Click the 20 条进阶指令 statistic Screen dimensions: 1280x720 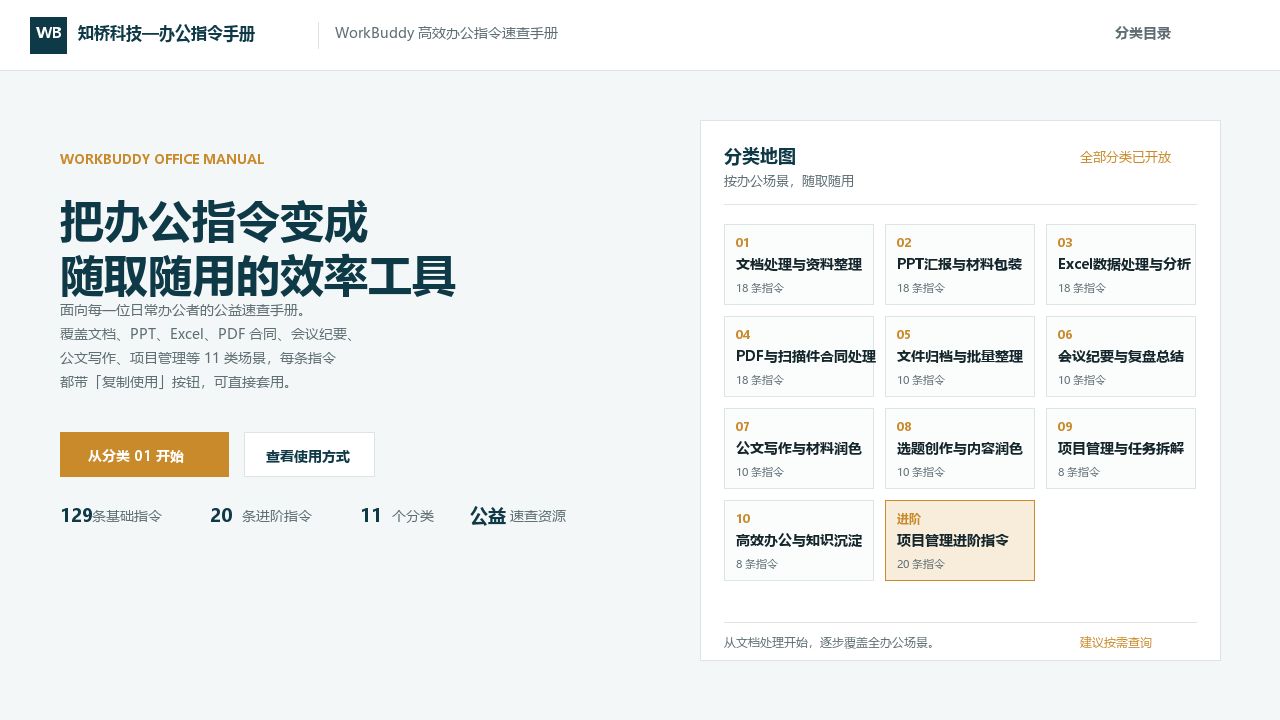point(261,516)
